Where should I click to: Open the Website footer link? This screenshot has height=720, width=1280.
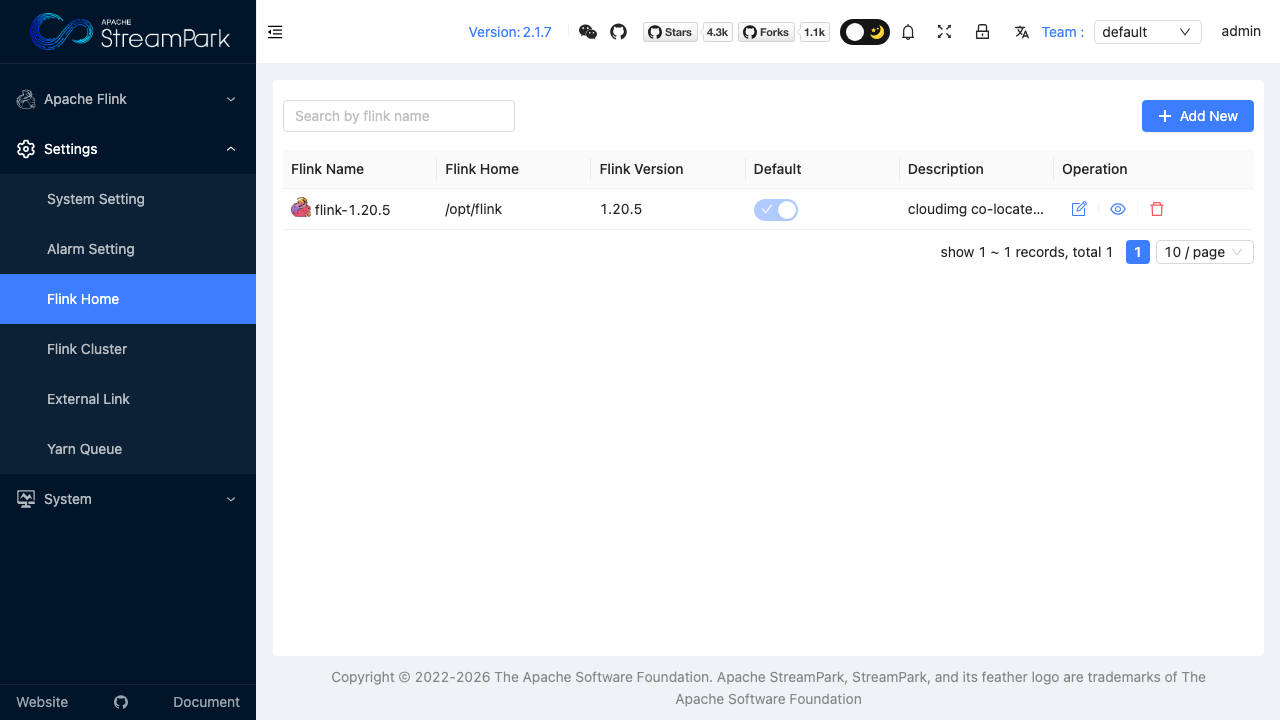[42, 702]
